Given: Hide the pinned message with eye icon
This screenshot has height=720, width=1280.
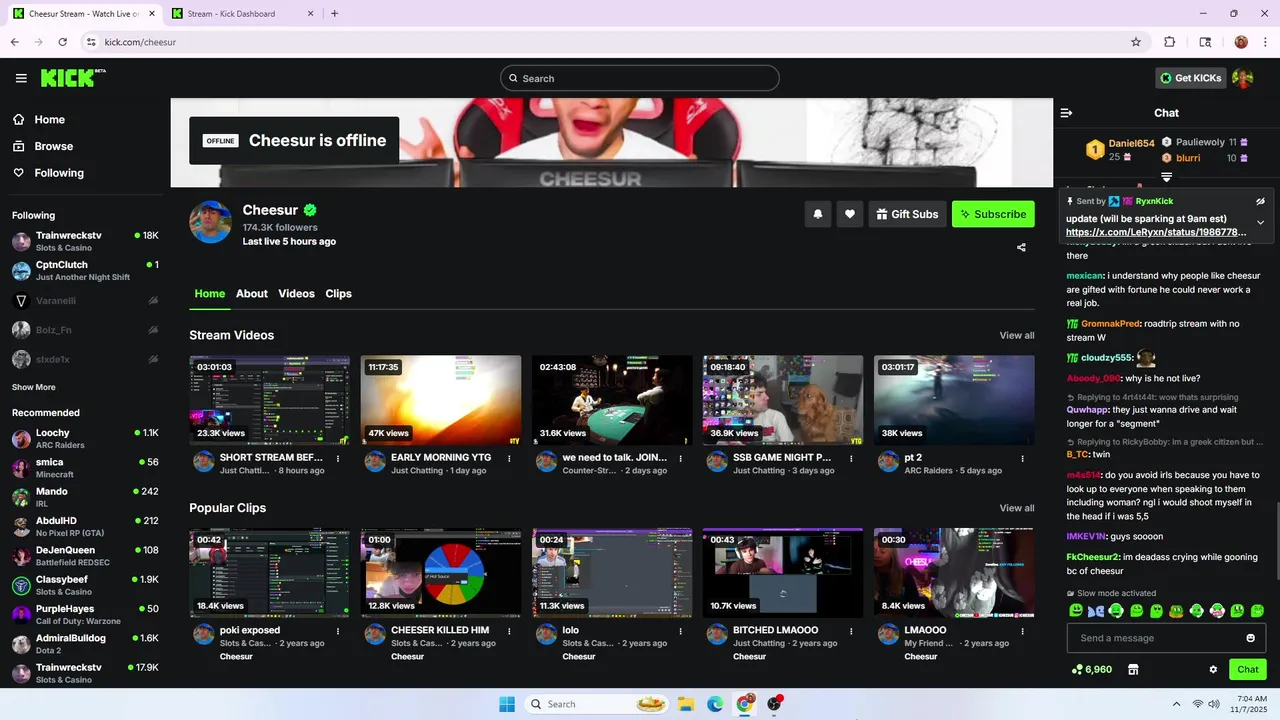Looking at the screenshot, I should click(1260, 201).
